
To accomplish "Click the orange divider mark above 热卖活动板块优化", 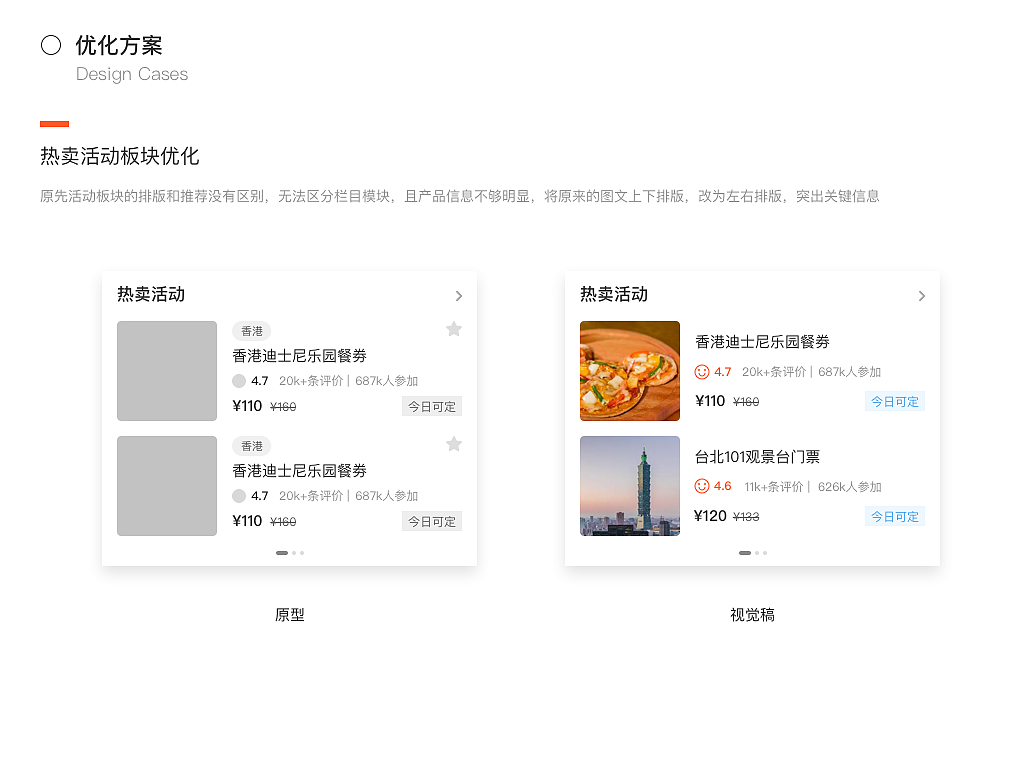I will pos(55,123).
